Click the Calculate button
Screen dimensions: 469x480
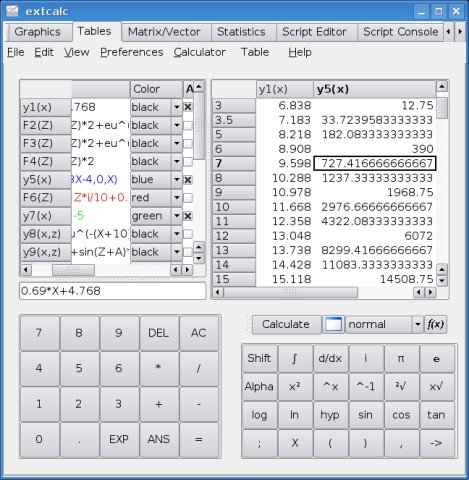click(x=286, y=324)
